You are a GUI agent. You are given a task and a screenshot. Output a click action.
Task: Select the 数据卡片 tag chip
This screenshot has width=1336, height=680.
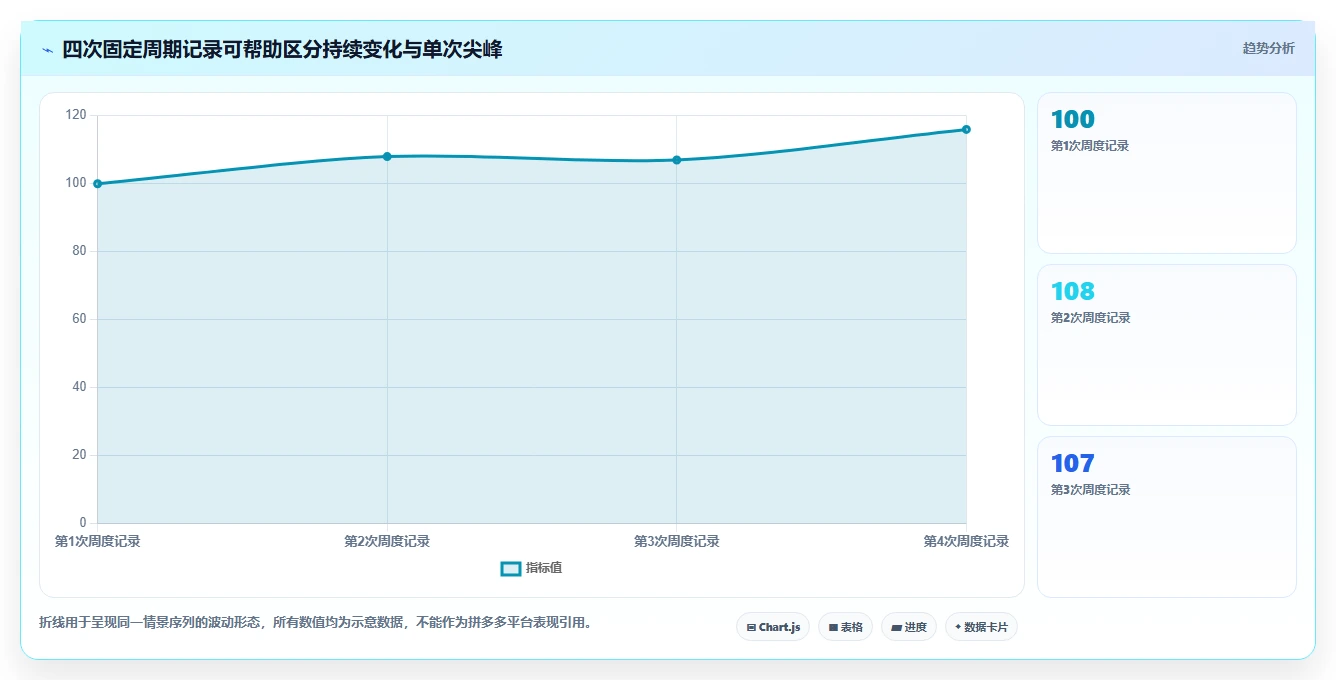pyautogui.click(x=981, y=627)
